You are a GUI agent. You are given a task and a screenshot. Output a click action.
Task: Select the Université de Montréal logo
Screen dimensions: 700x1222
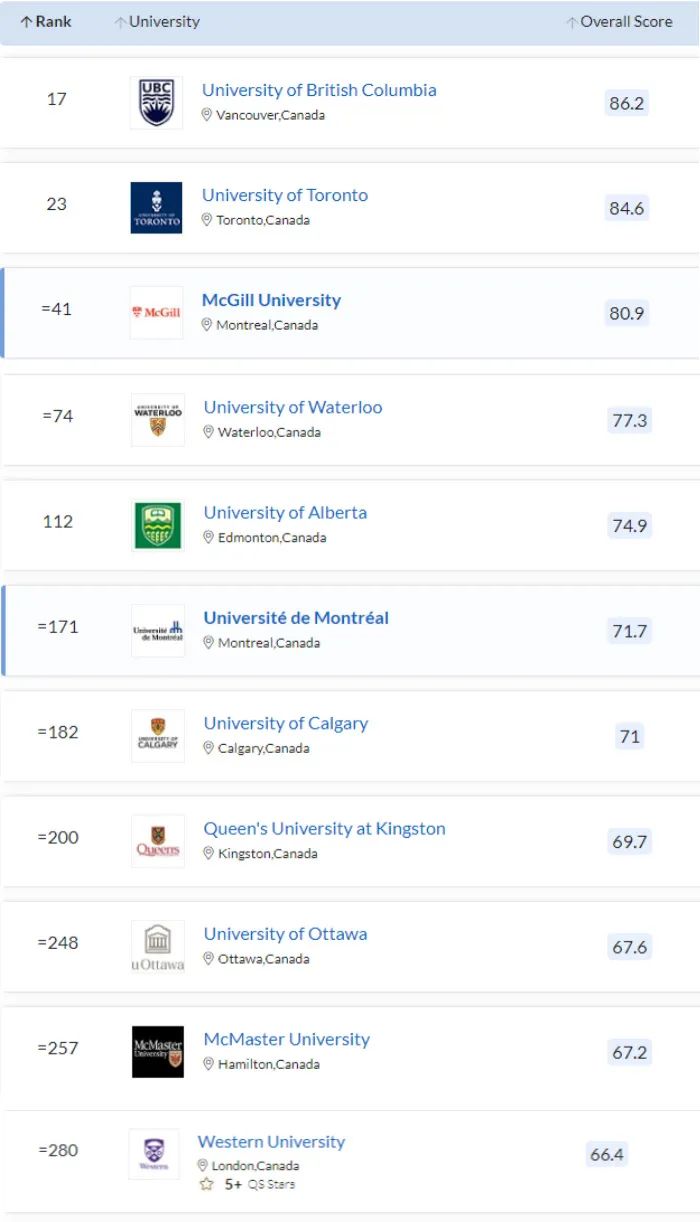click(158, 631)
